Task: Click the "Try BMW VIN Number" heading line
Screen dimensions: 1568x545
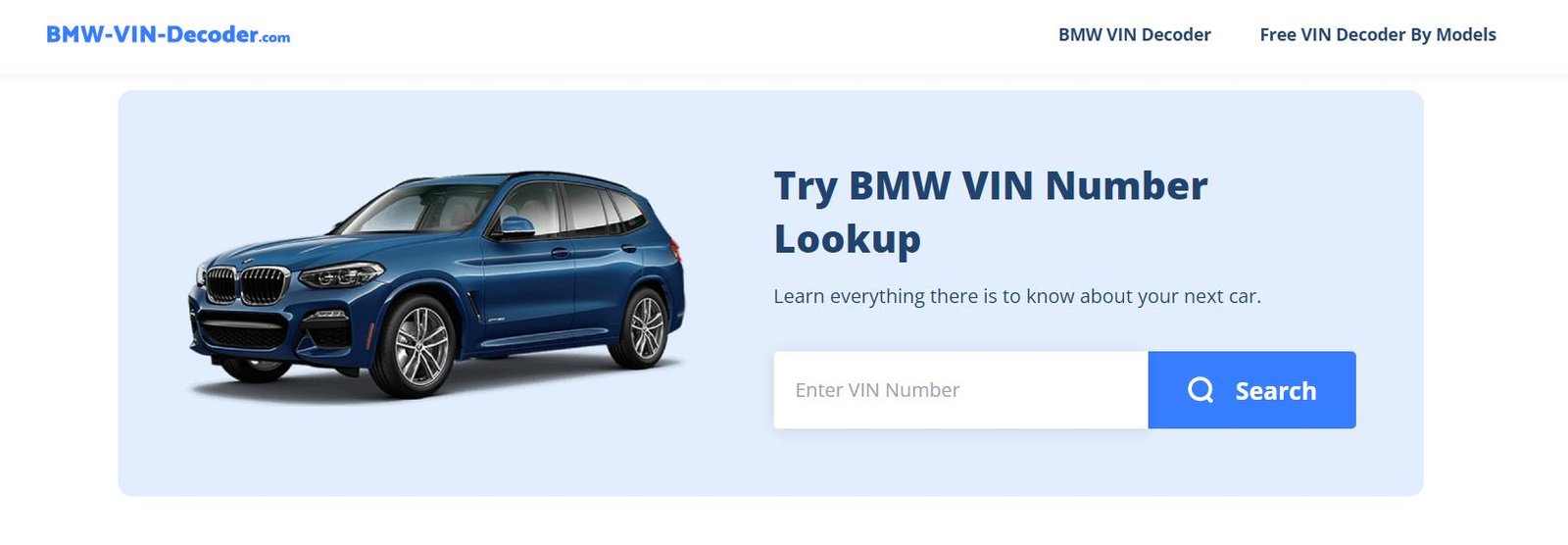Action: 991,186
